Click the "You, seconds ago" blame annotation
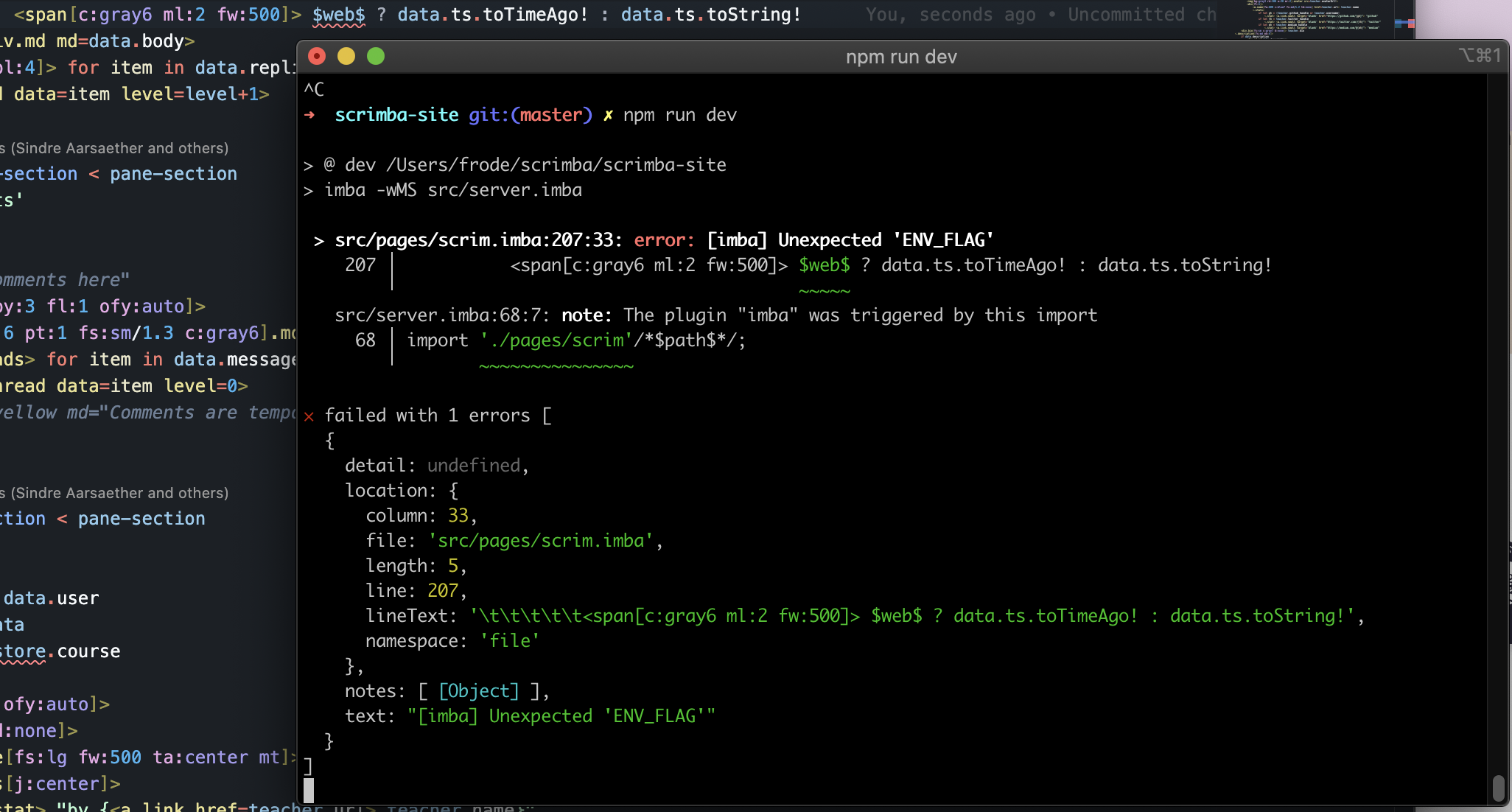Screen dimensions: 1512x812 click(951, 14)
